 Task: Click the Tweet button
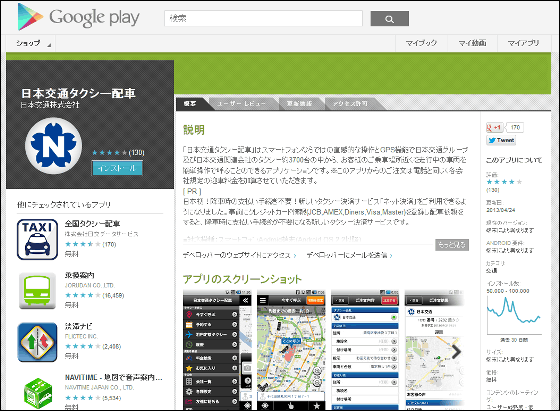[x=501, y=140]
